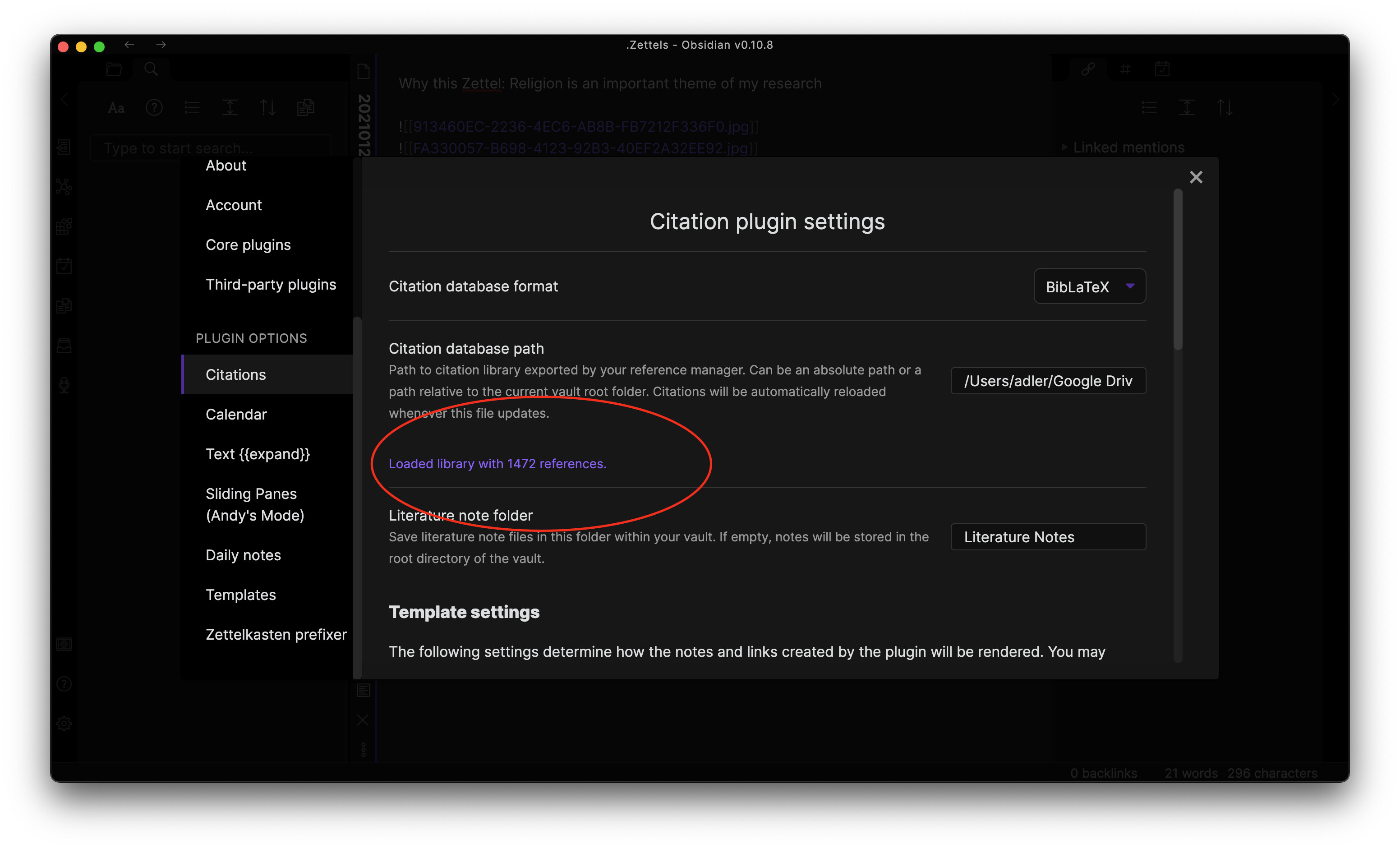Collapse left sidebar chevron

click(x=64, y=99)
